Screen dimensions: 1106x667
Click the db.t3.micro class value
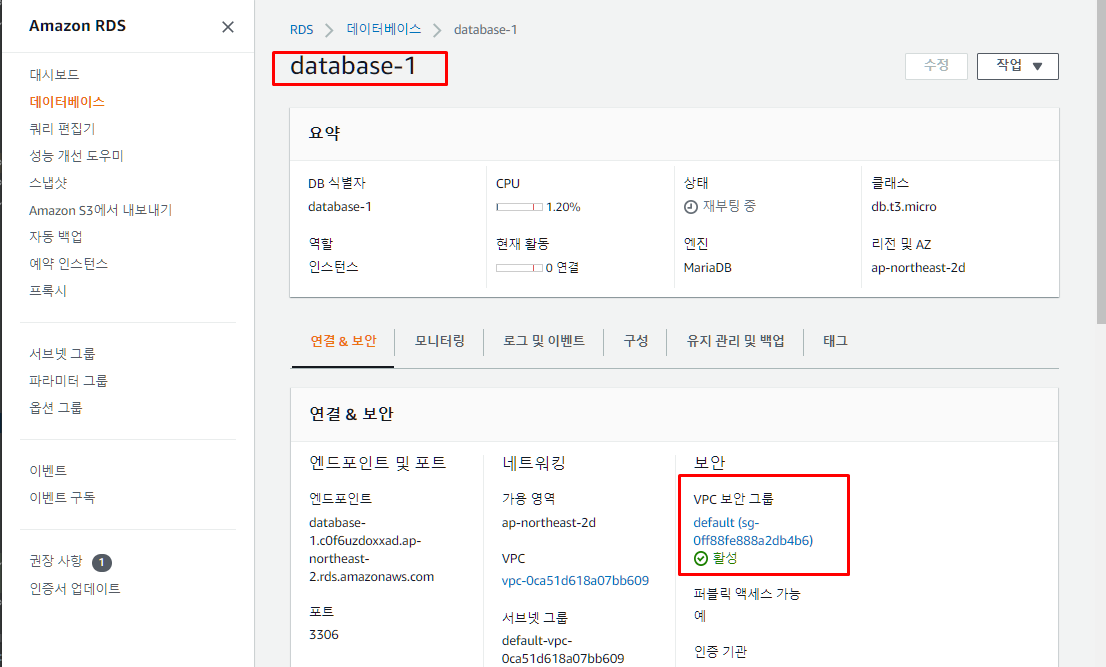904,207
